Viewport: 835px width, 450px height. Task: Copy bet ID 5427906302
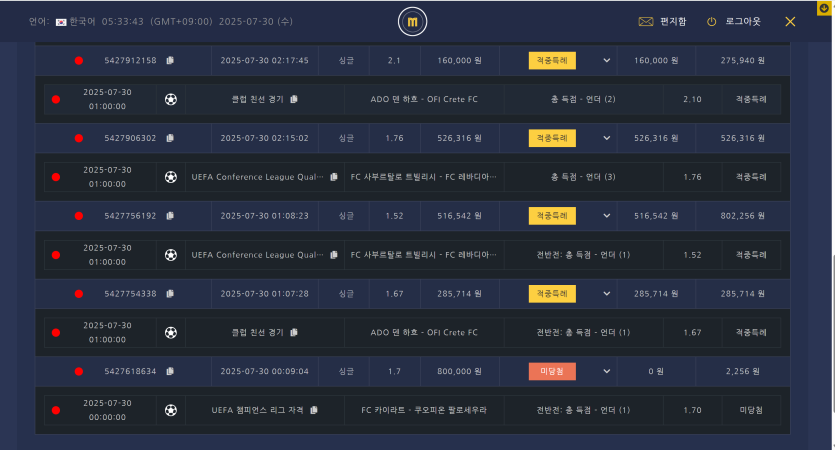(x=170, y=138)
